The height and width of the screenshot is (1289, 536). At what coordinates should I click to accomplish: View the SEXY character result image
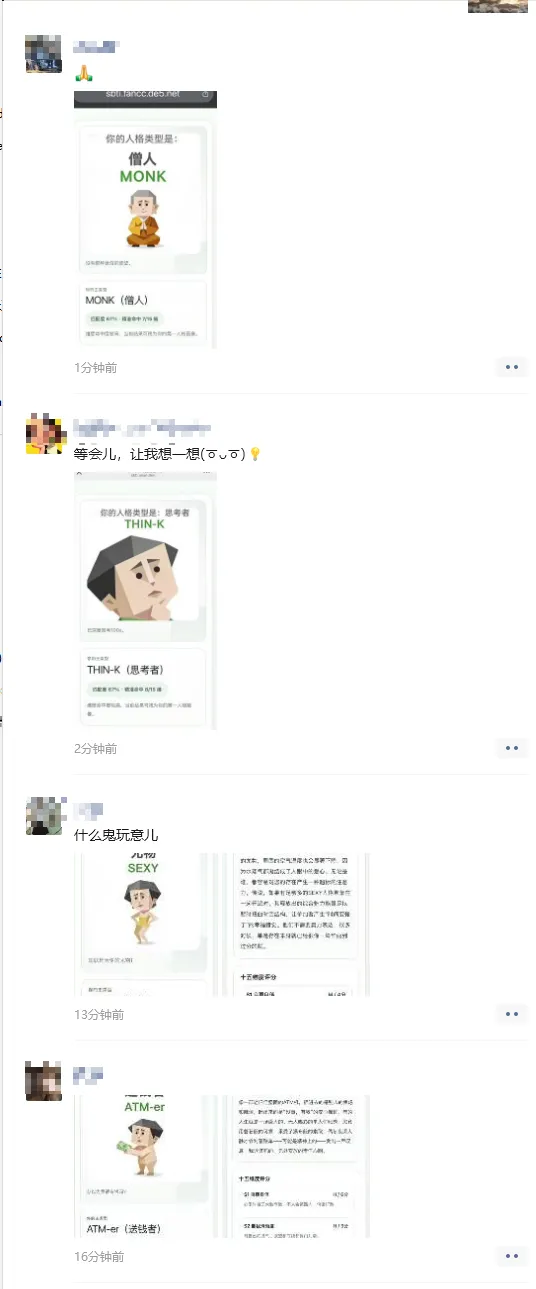(145, 925)
